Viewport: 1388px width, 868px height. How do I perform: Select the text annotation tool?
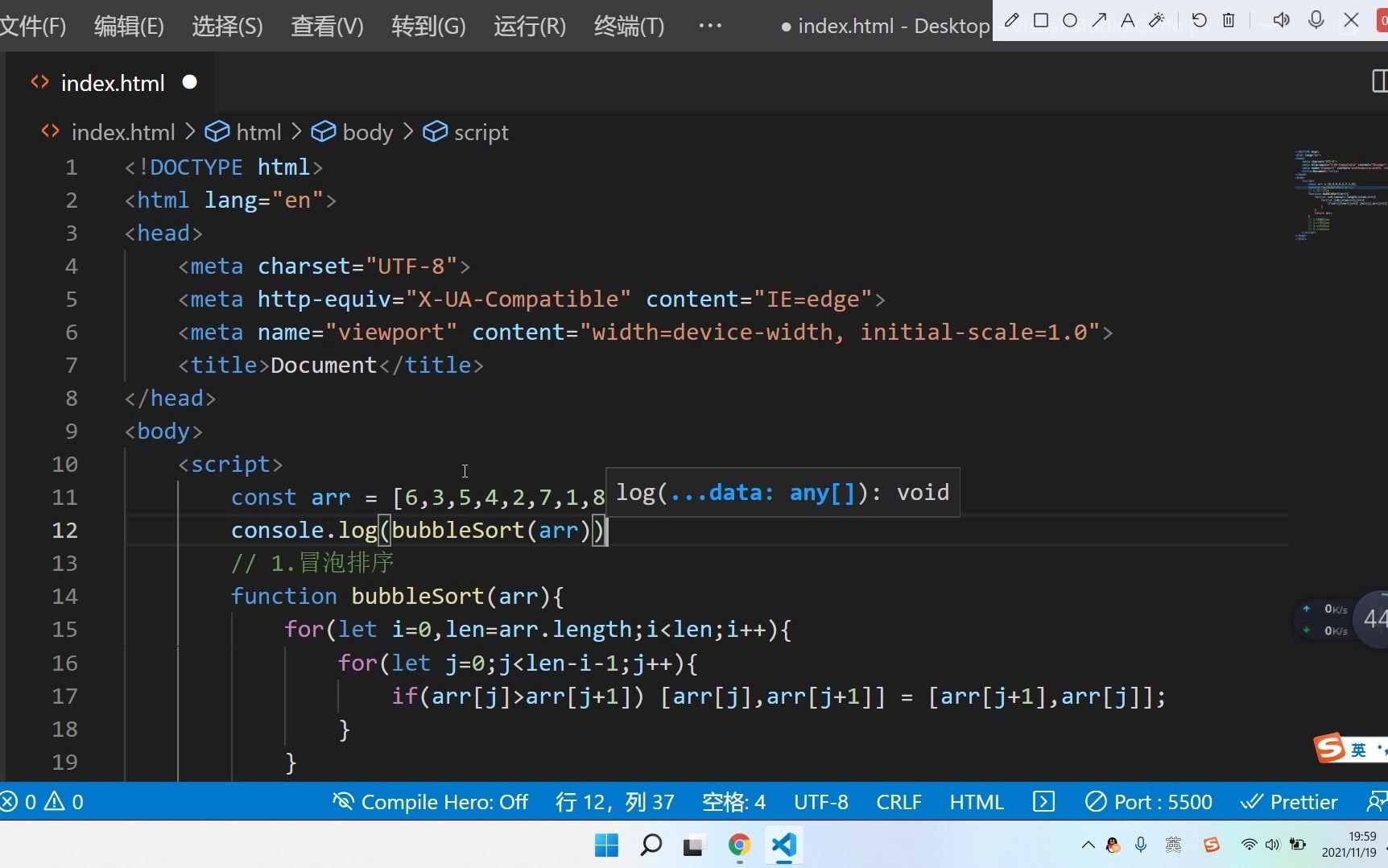coord(1128,20)
